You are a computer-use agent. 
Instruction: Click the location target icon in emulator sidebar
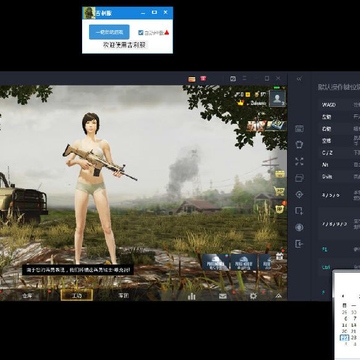[299, 194]
